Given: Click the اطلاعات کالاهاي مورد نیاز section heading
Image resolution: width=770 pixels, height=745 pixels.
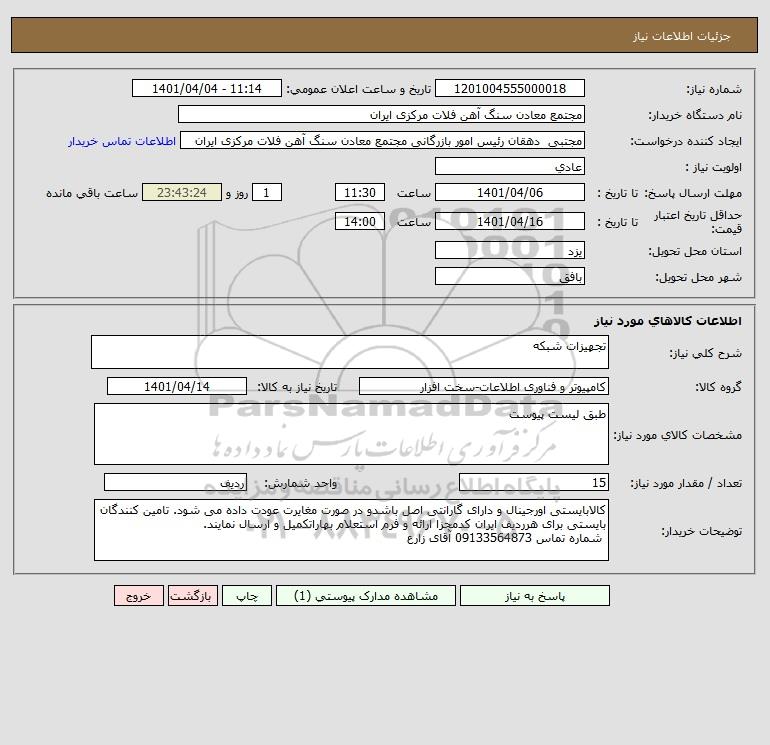Looking at the screenshot, I should (x=668, y=321).
